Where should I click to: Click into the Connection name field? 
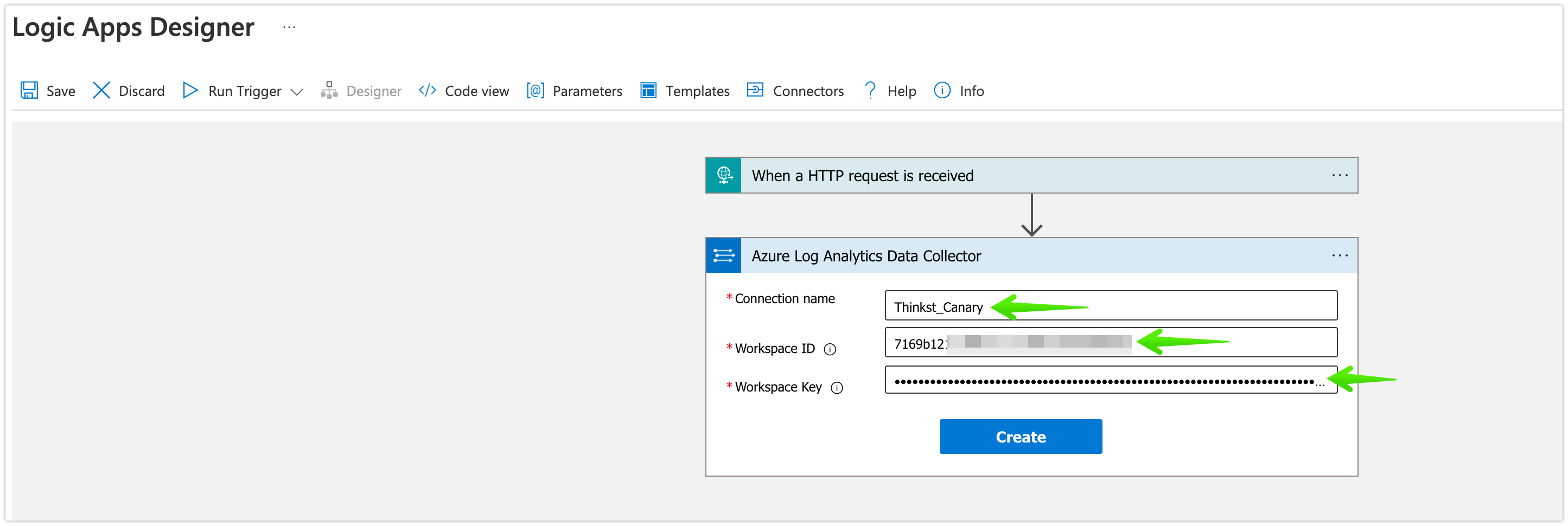click(x=1111, y=306)
